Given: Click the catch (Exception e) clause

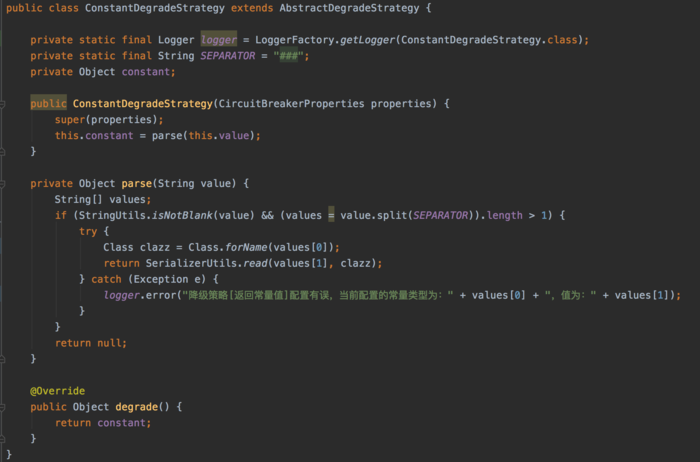Looking at the screenshot, I should click(x=148, y=279).
